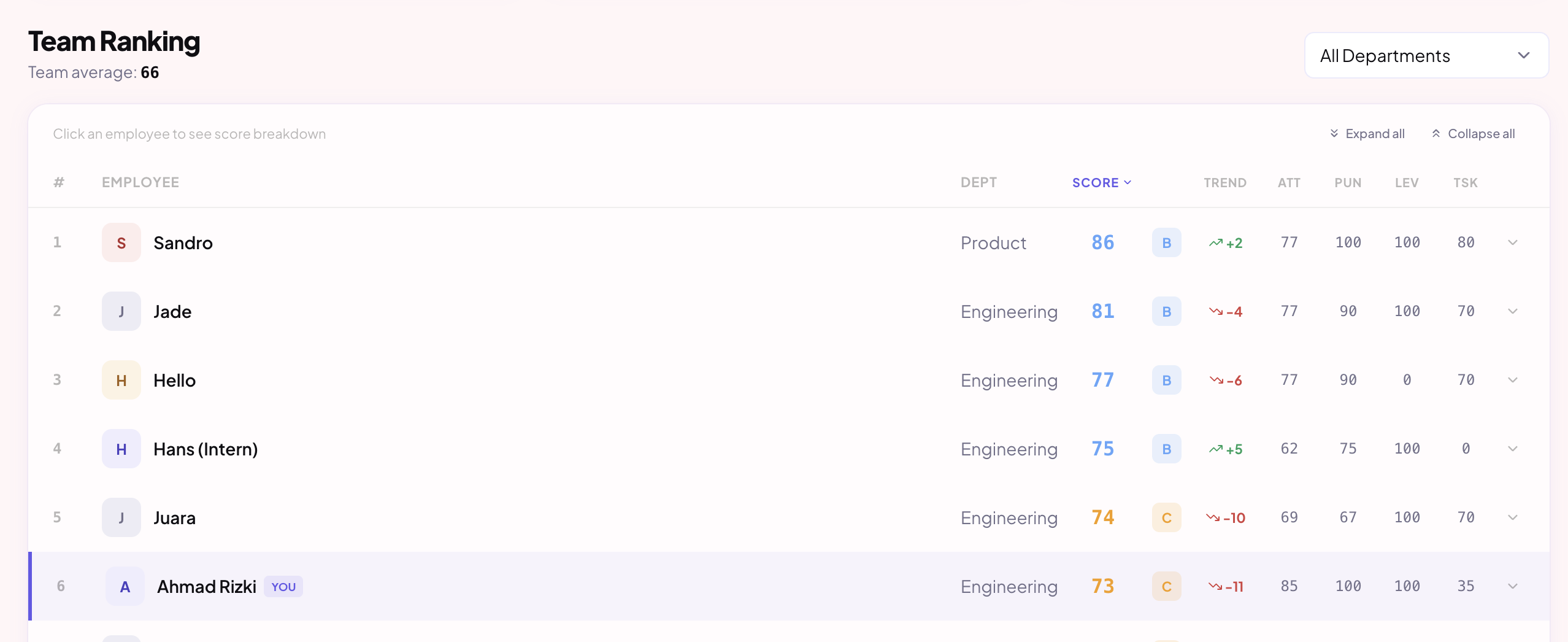Click Hello's score value 77
Viewport: 1568px width, 642px height.
tap(1102, 380)
